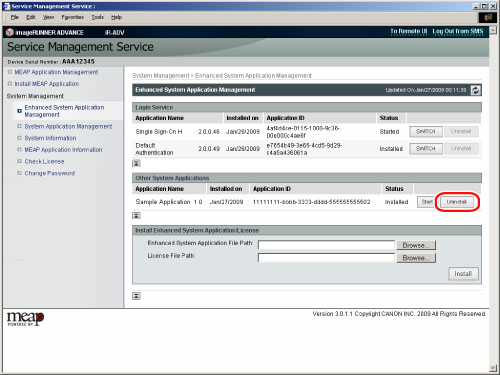Open the Tools menu

coord(98,17)
